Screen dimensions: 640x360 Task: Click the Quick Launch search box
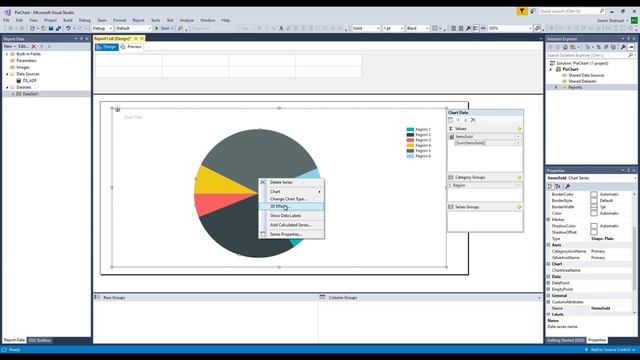(x=571, y=11)
